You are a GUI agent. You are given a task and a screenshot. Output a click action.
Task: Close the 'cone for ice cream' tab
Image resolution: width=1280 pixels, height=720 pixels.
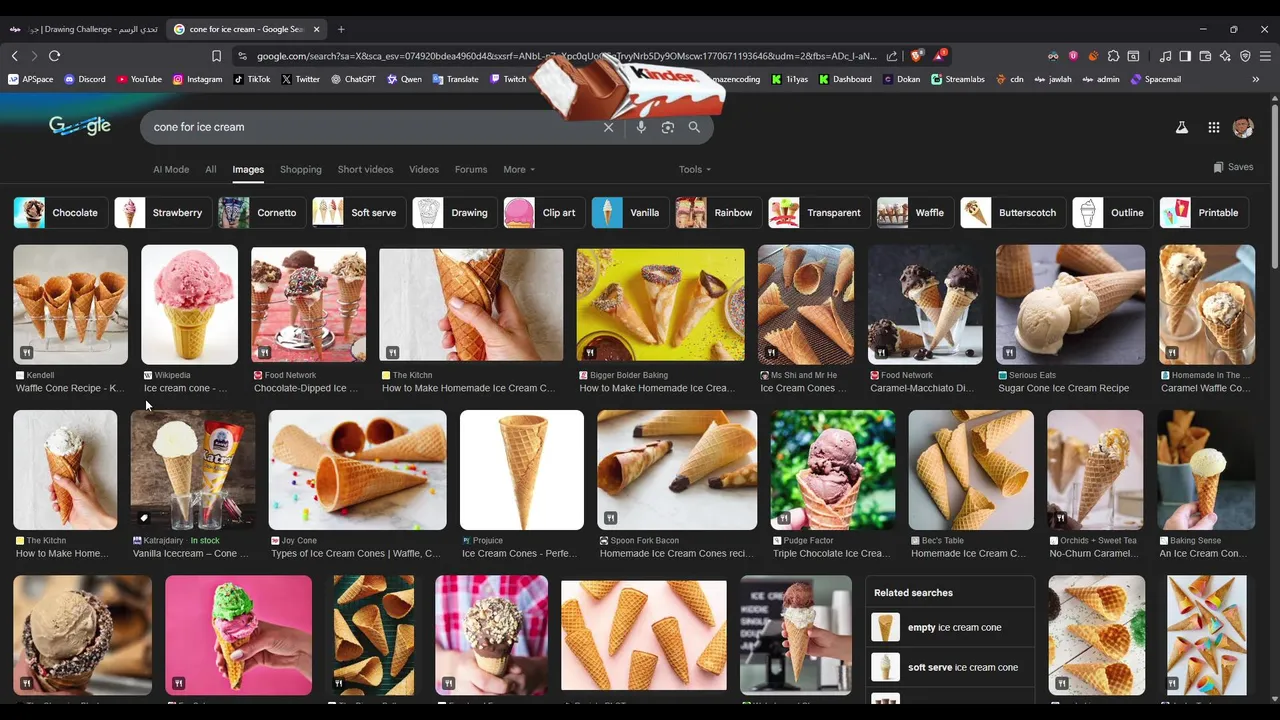[x=317, y=29]
